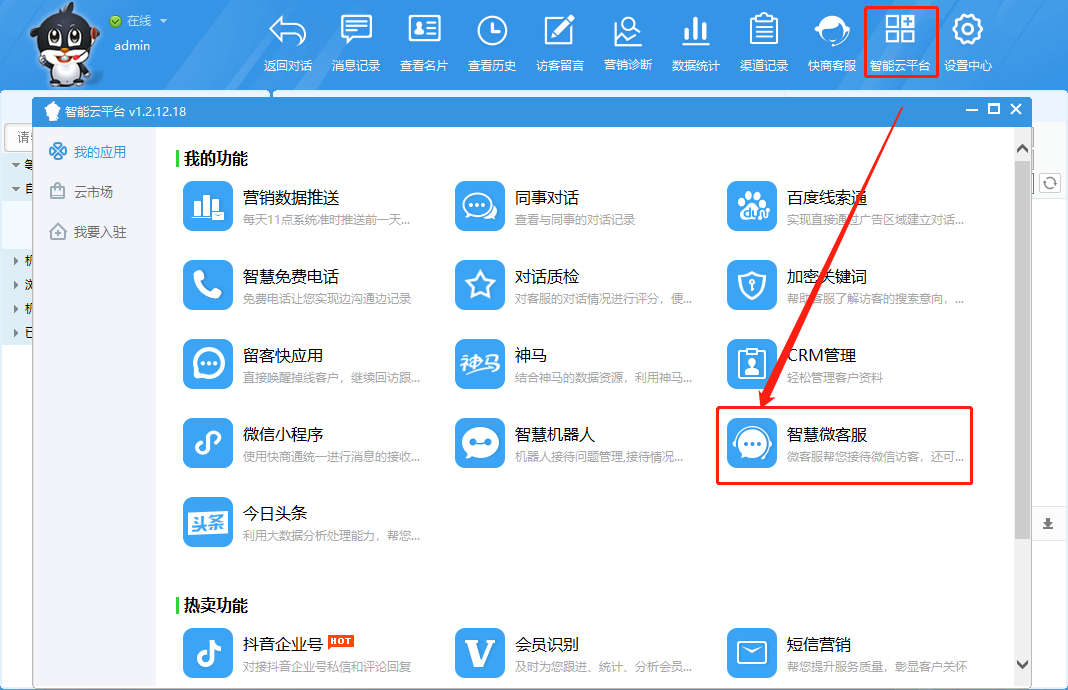The image size is (1068, 690).
Task: Open the 智慧免费电话 phone icon
Action: (208, 286)
